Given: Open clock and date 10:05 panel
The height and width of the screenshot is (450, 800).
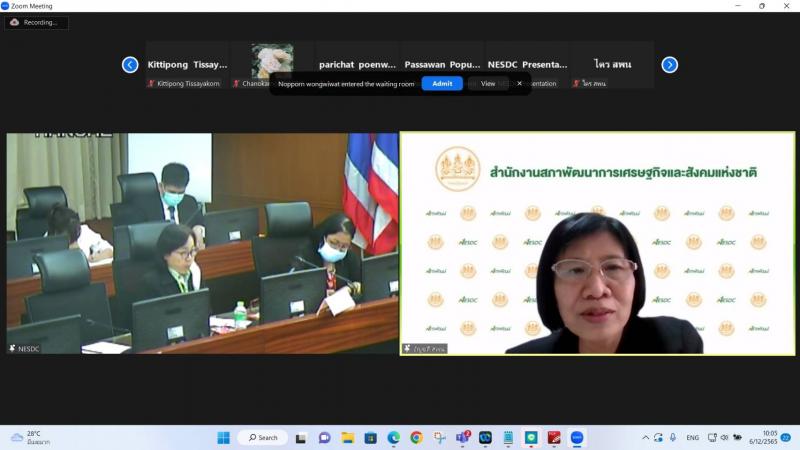Looking at the screenshot, I should [x=763, y=437].
